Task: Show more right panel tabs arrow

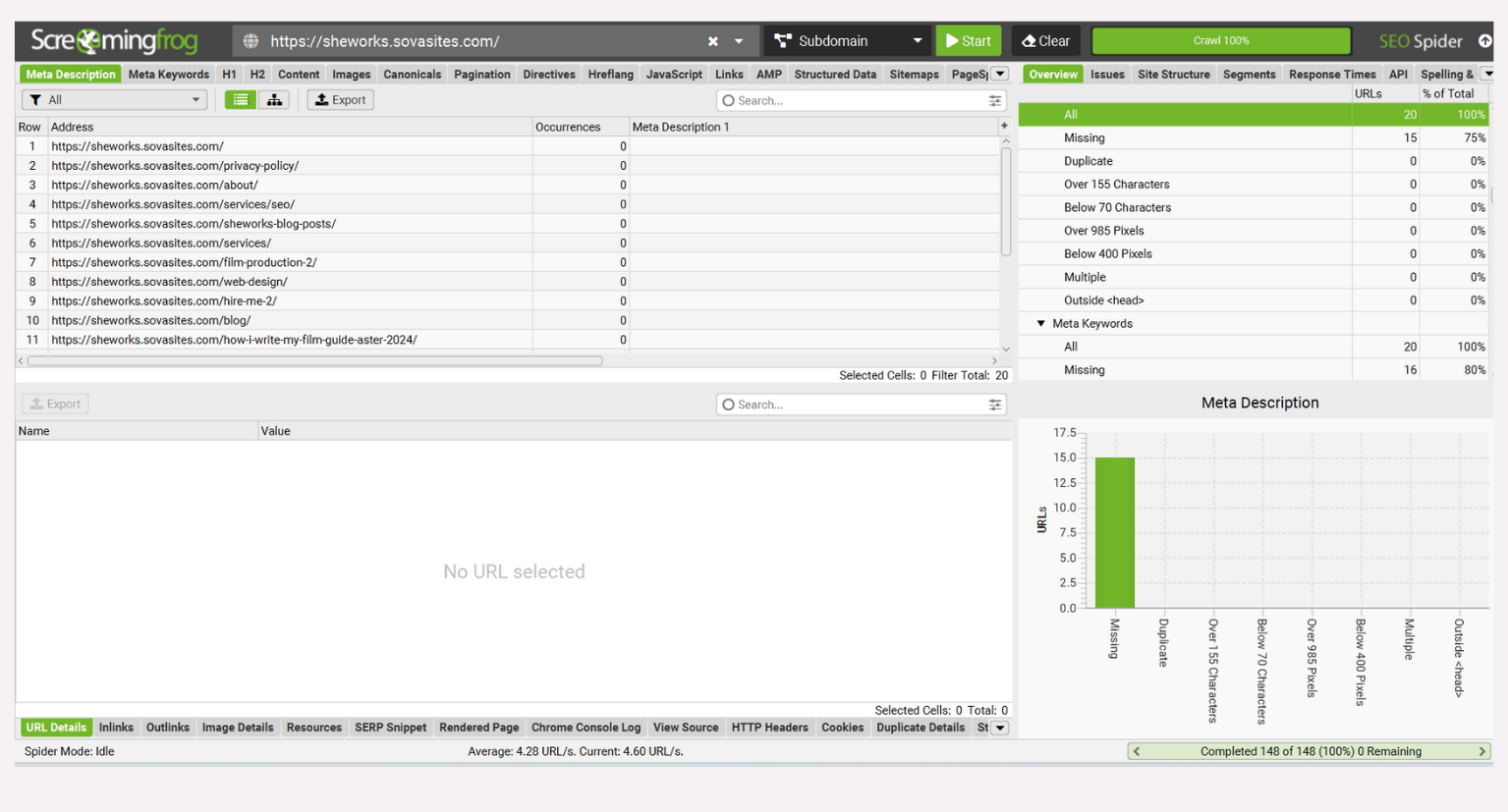Action: (1487, 75)
